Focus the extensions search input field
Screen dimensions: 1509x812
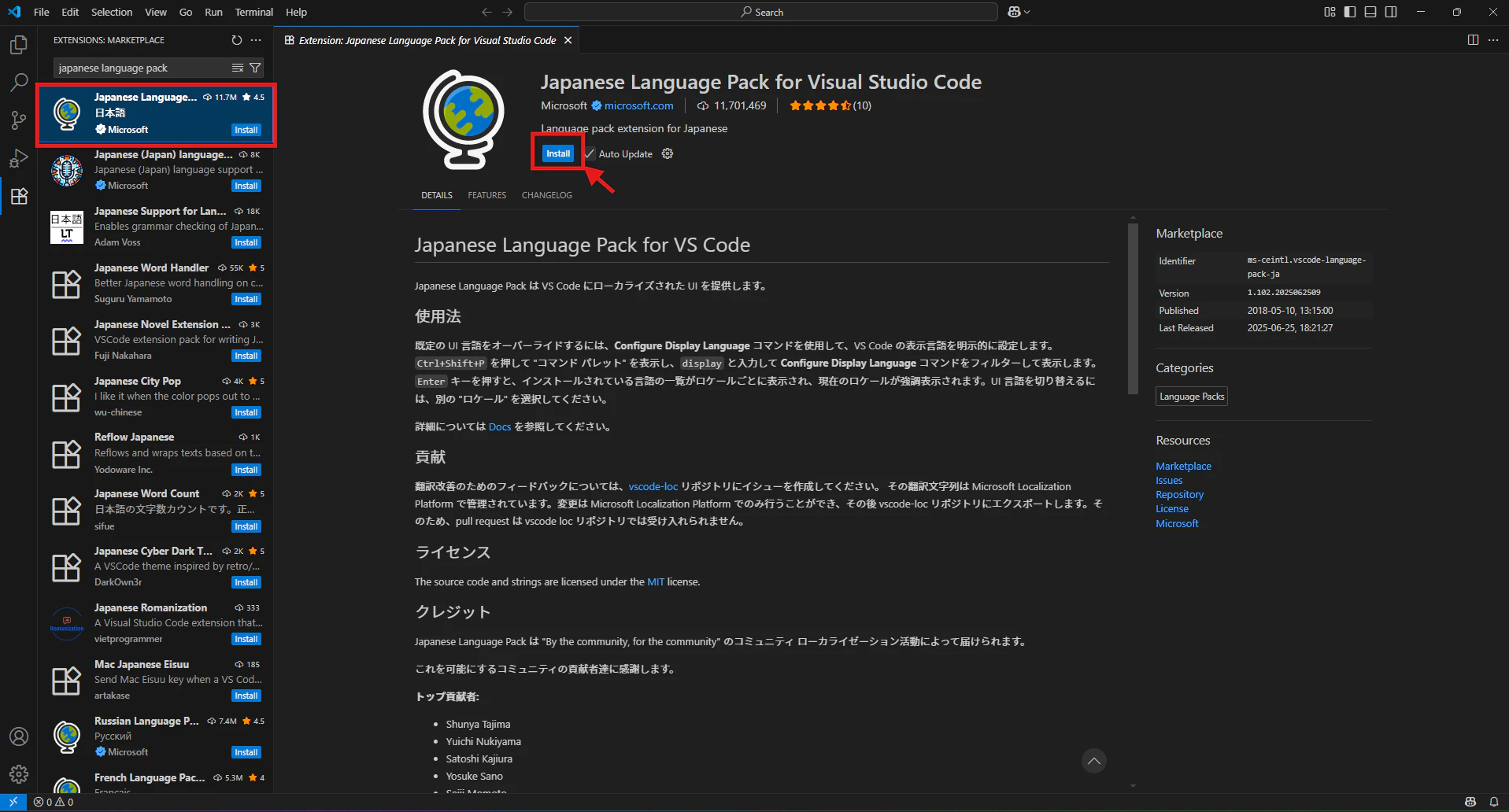142,68
